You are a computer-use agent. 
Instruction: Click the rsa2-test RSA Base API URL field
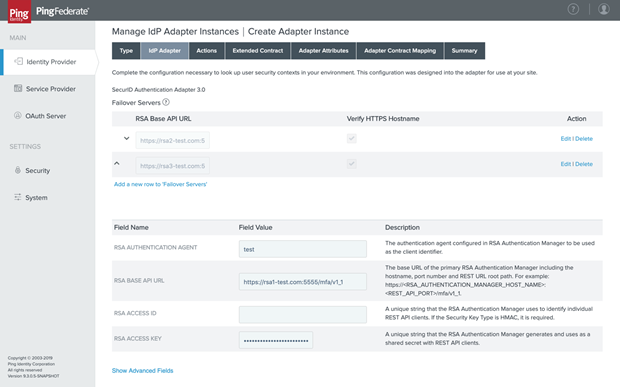coord(172,140)
